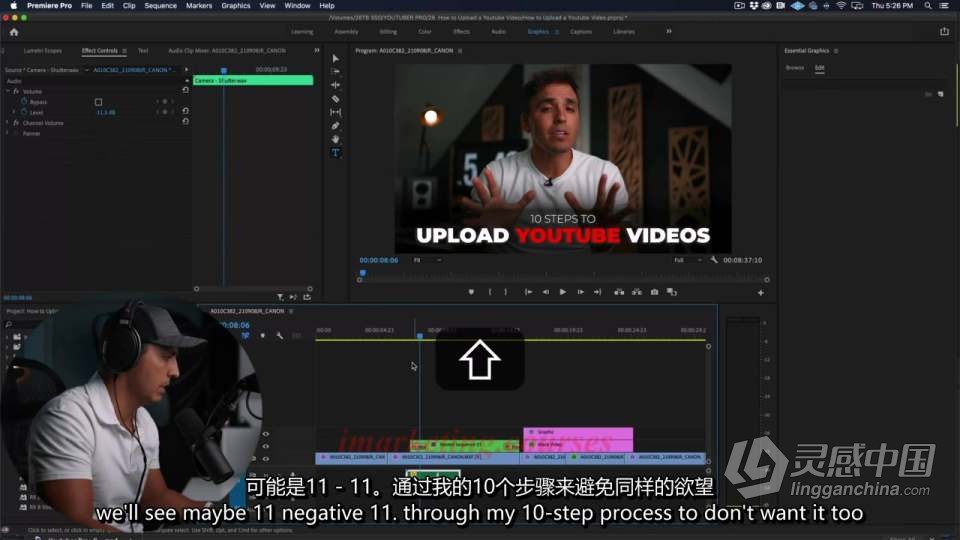Open the Graphics menu in menu bar

click(236, 6)
